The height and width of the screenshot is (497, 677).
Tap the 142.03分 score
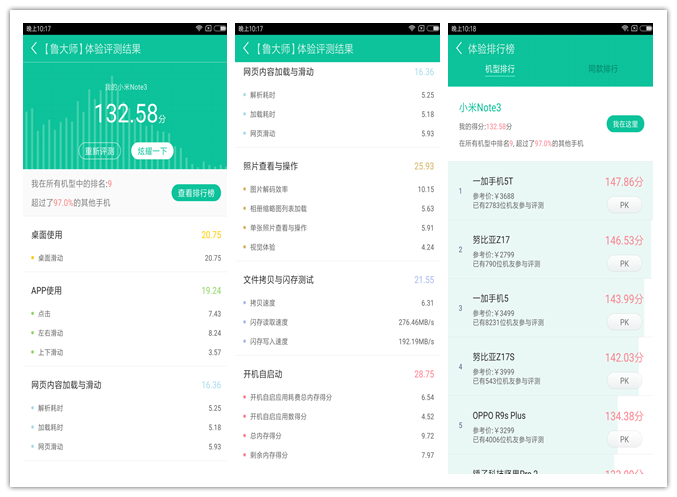click(624, 358)
